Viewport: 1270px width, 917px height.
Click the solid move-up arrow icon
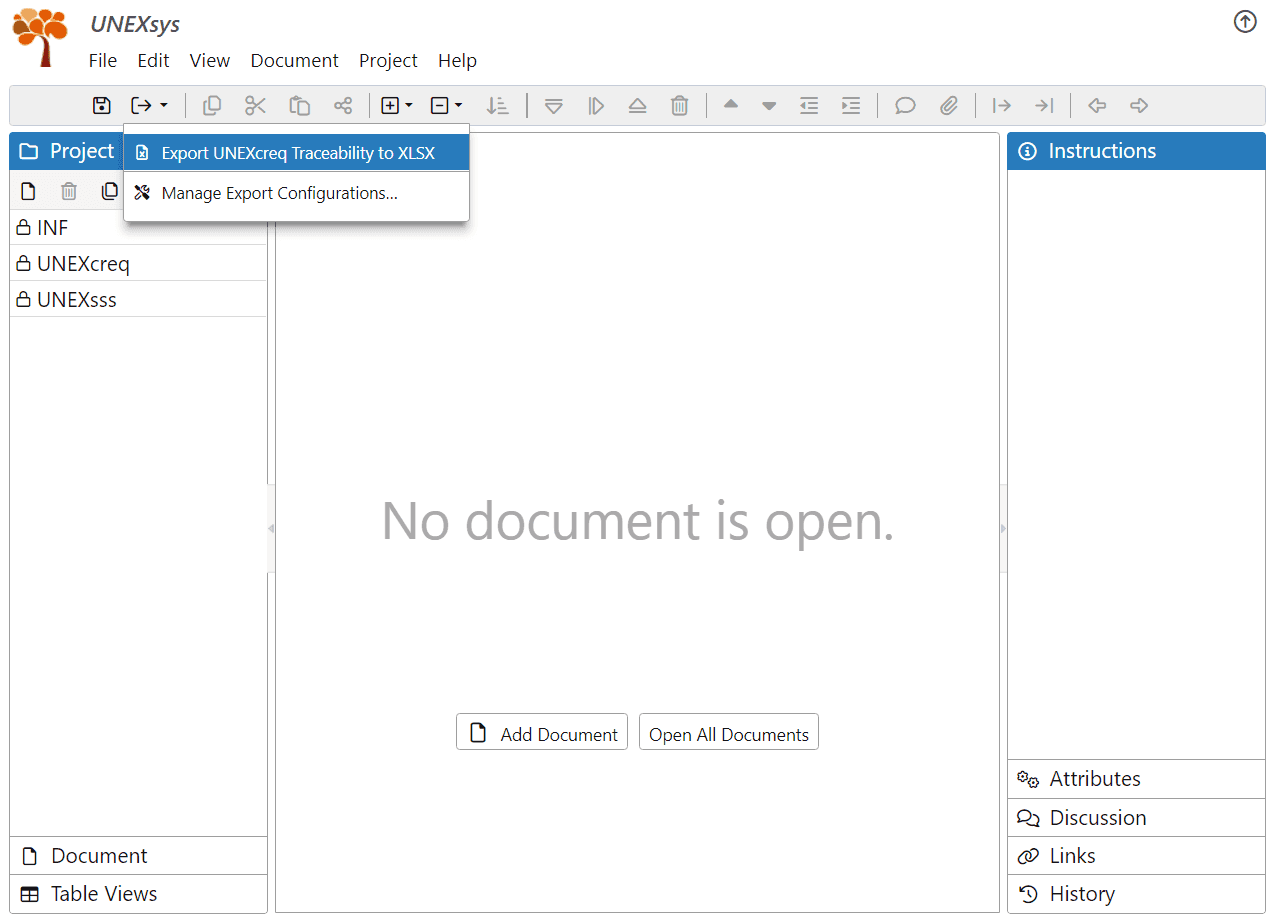[731, 105]
